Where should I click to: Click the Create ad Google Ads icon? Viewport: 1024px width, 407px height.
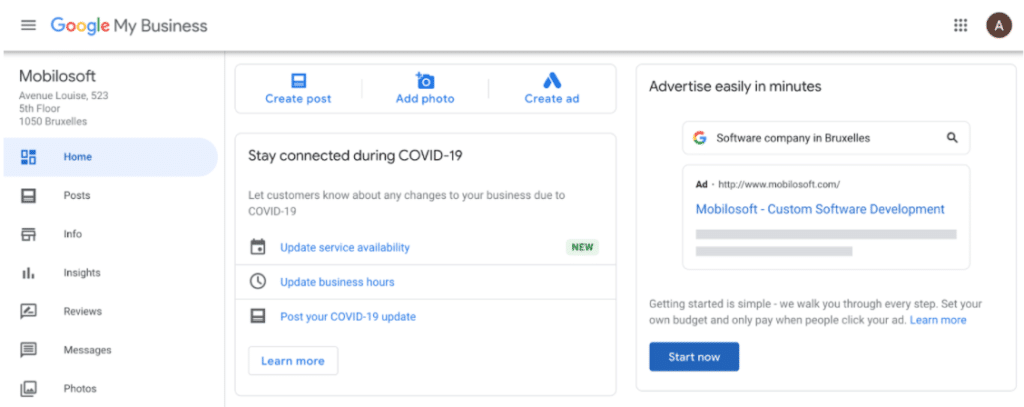pos(552,80)
